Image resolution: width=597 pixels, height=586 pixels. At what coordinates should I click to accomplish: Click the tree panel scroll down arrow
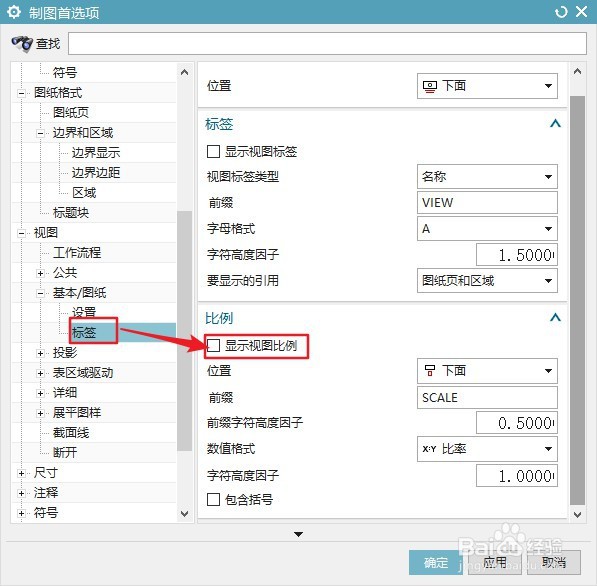coord(184,514)
